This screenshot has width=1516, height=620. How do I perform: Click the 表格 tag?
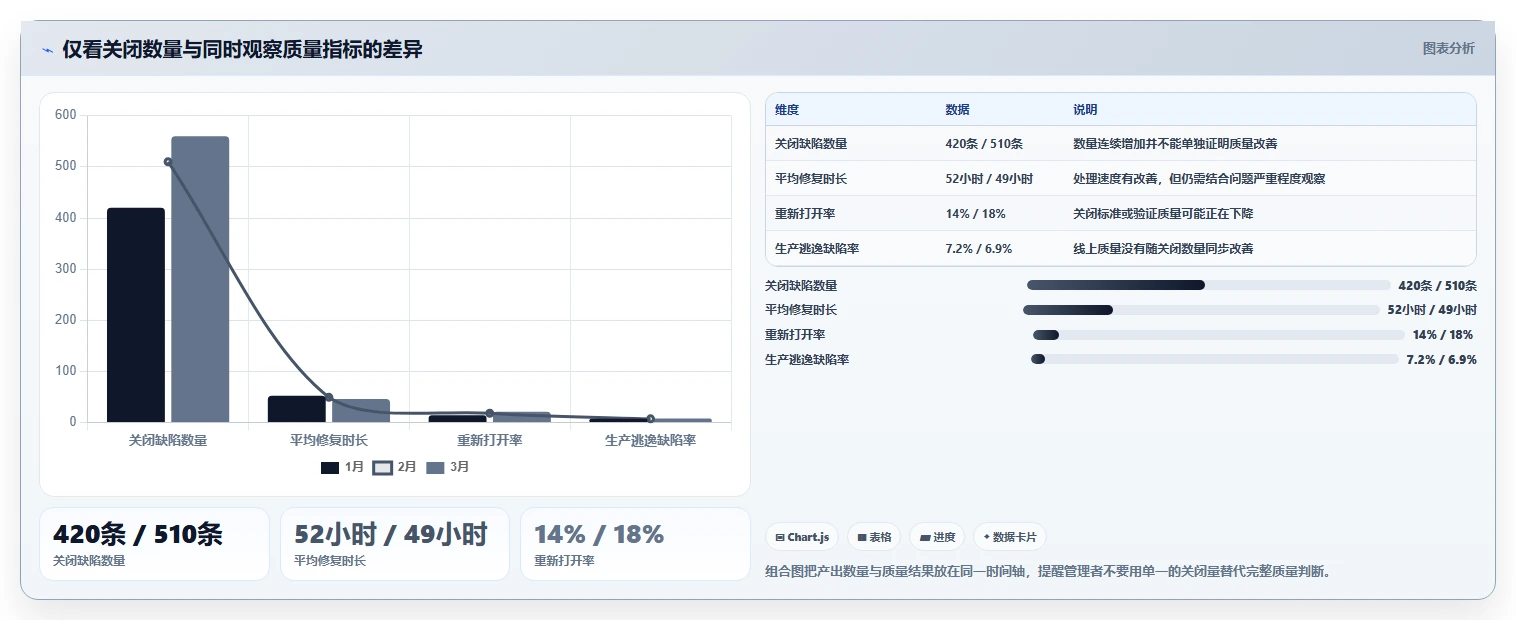(874, 537)
